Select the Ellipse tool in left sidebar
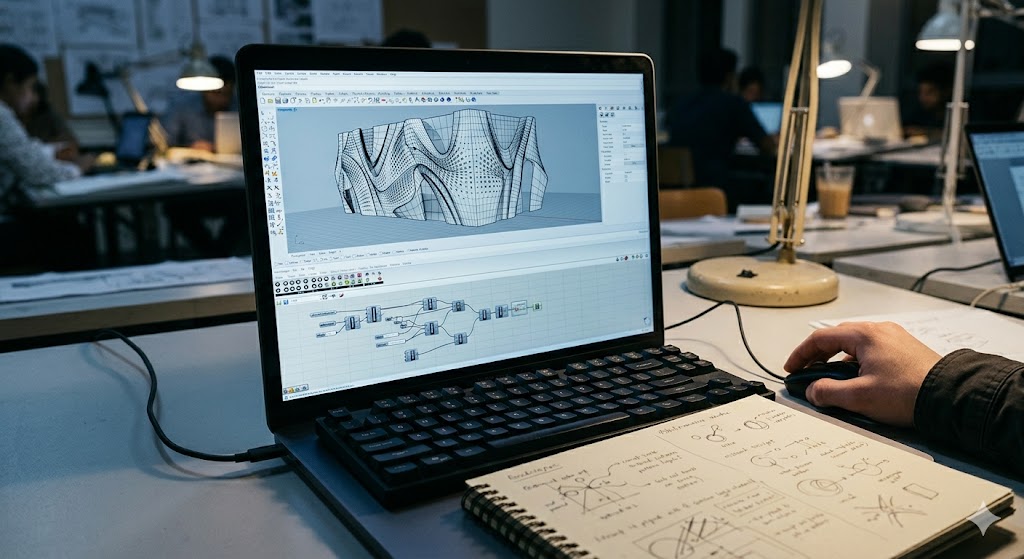This screenshot has width=1024, height=559. click(272, 129)
